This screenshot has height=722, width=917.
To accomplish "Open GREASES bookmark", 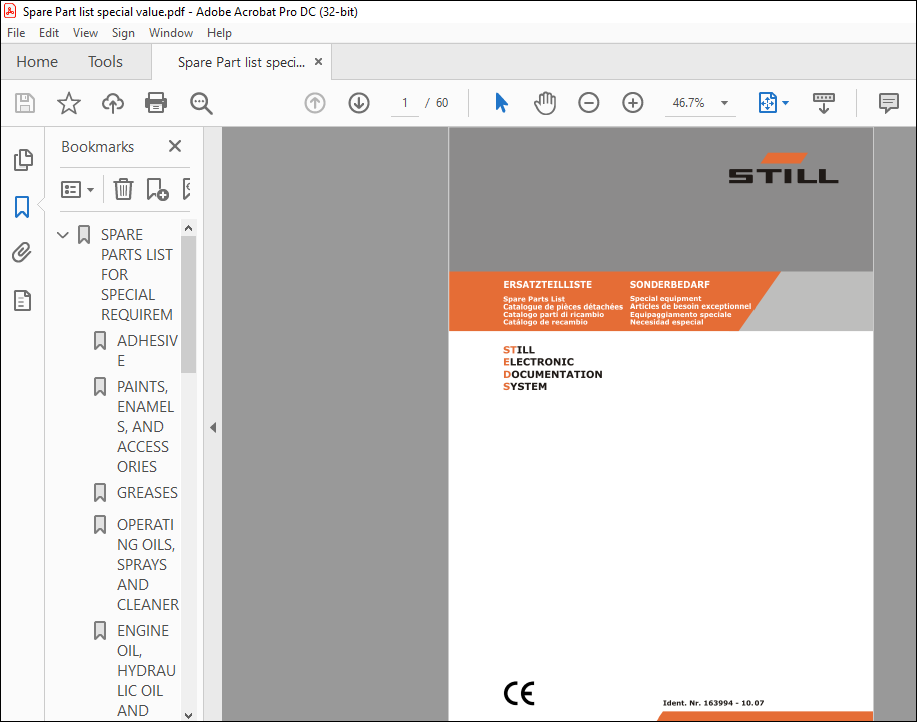I will (147, 493).
